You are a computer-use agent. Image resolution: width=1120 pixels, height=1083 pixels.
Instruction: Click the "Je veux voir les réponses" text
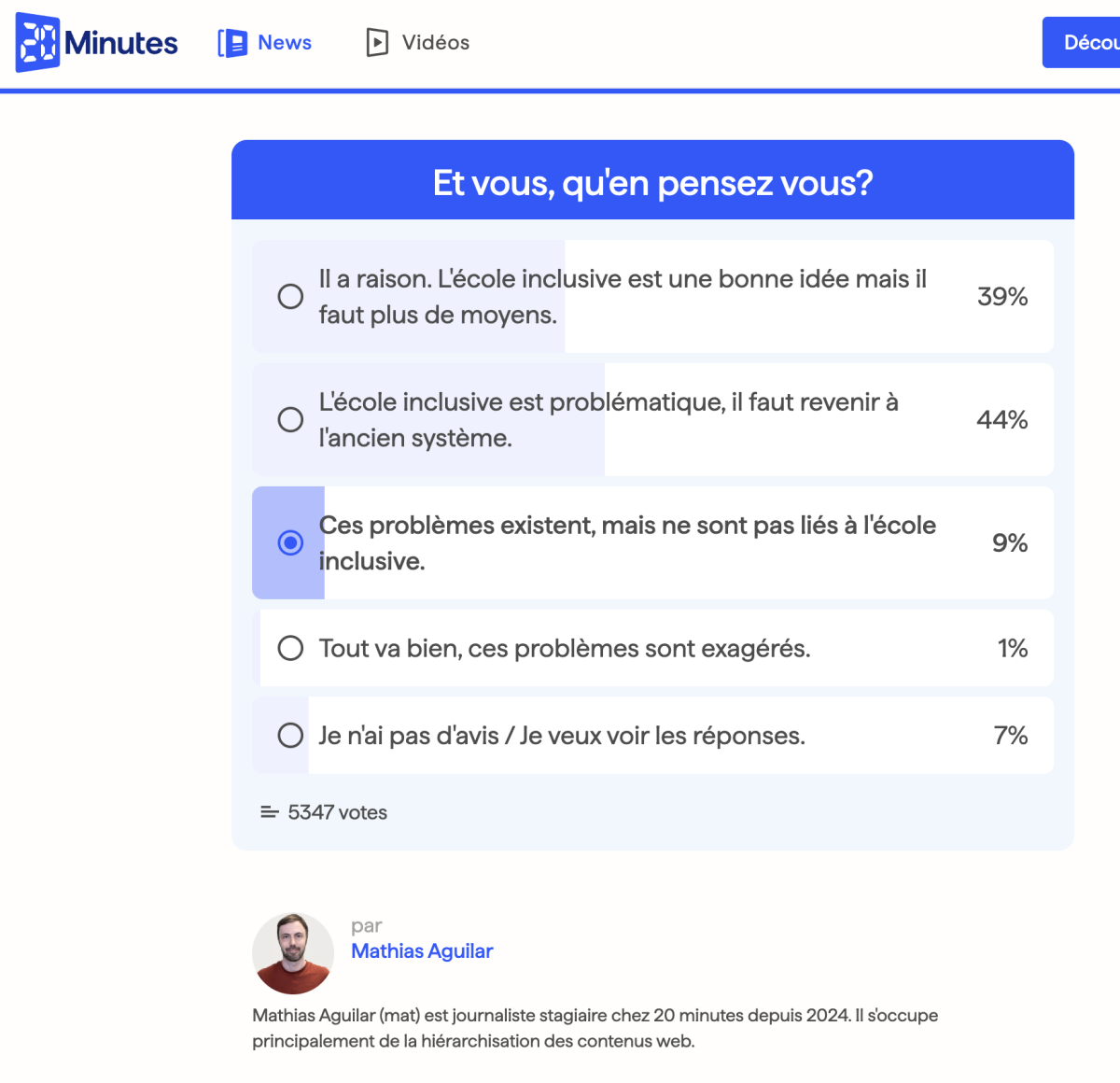click(x=662, y=735)
